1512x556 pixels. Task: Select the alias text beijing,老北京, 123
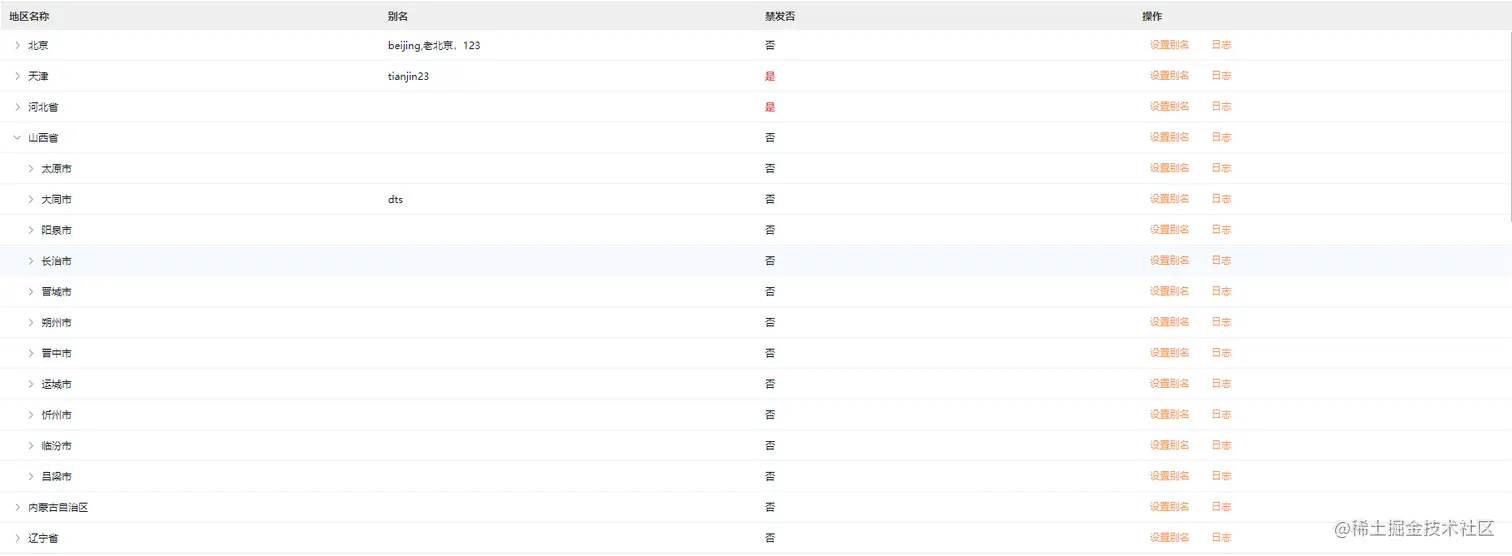pyautogui.click(x=434, y=46)
